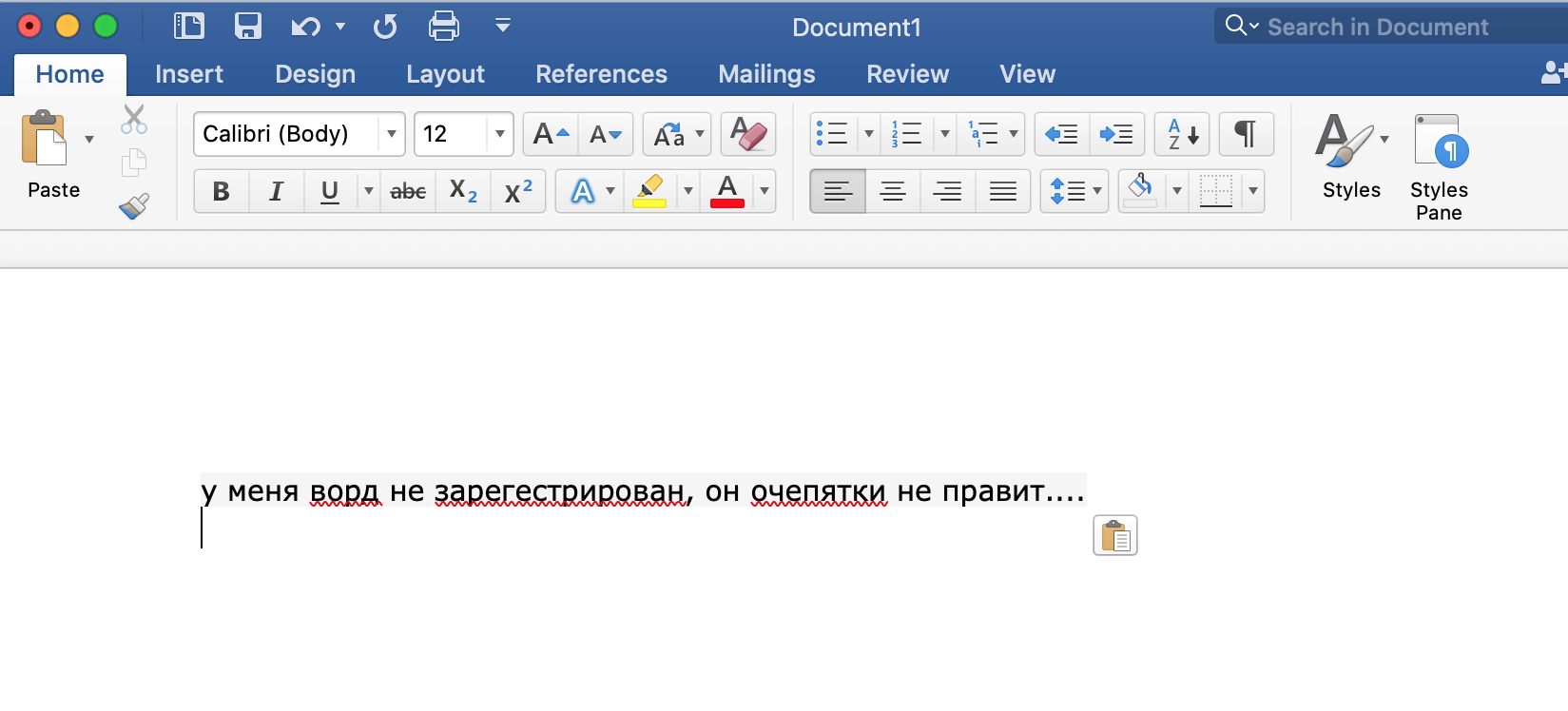Click the Paste clipboard icon

[44, 139]
